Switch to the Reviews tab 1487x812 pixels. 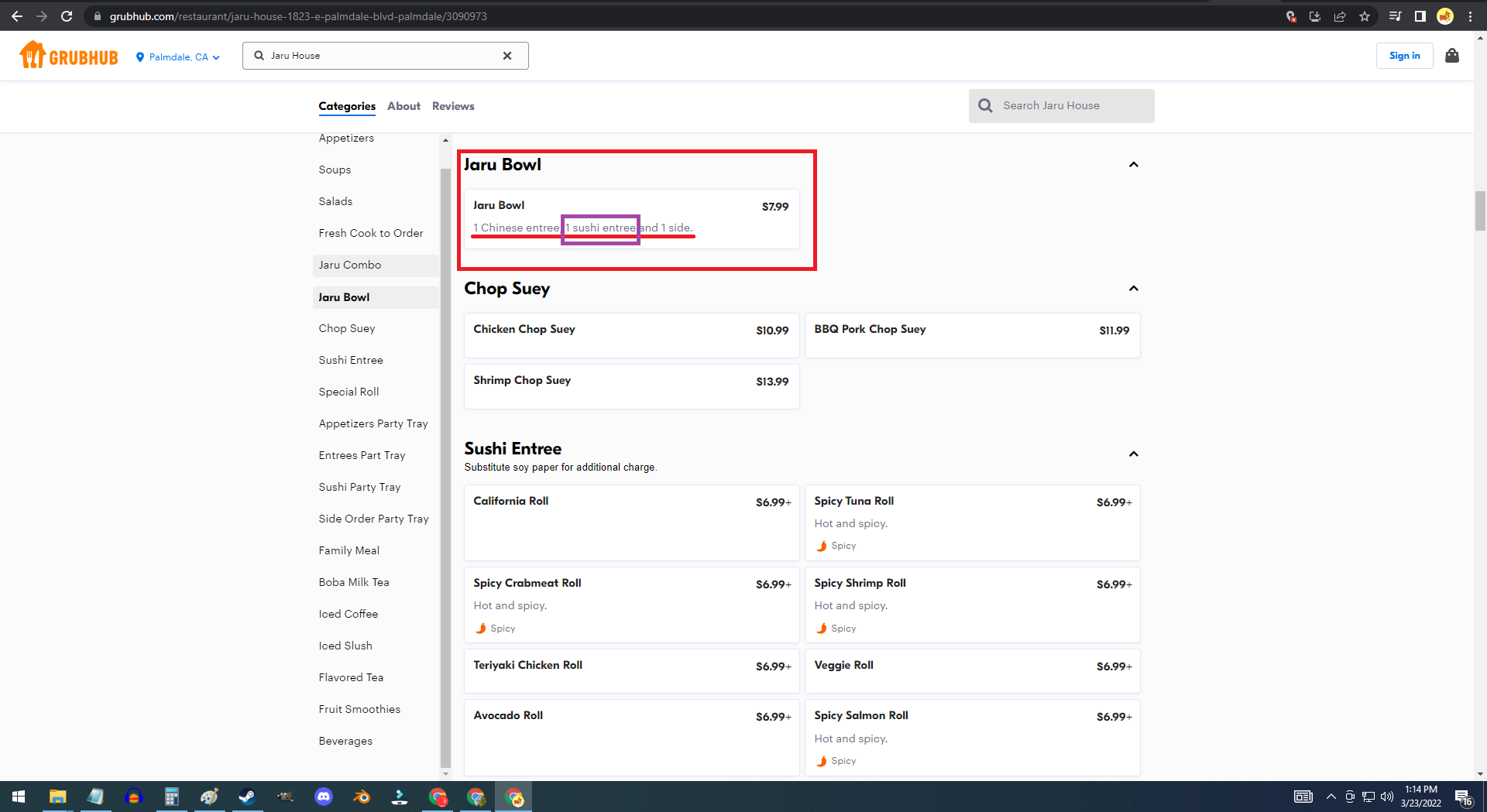453,106
